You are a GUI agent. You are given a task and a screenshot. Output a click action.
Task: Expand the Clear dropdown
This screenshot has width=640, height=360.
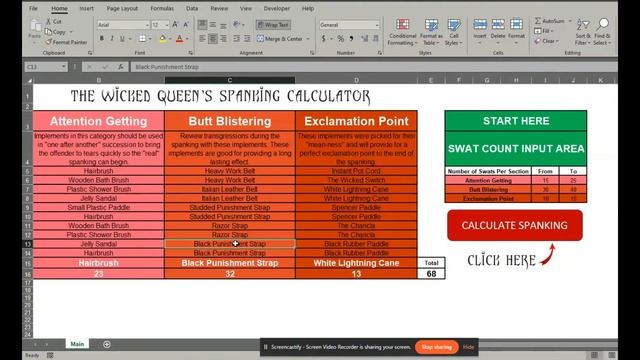[x=557, y=41]
